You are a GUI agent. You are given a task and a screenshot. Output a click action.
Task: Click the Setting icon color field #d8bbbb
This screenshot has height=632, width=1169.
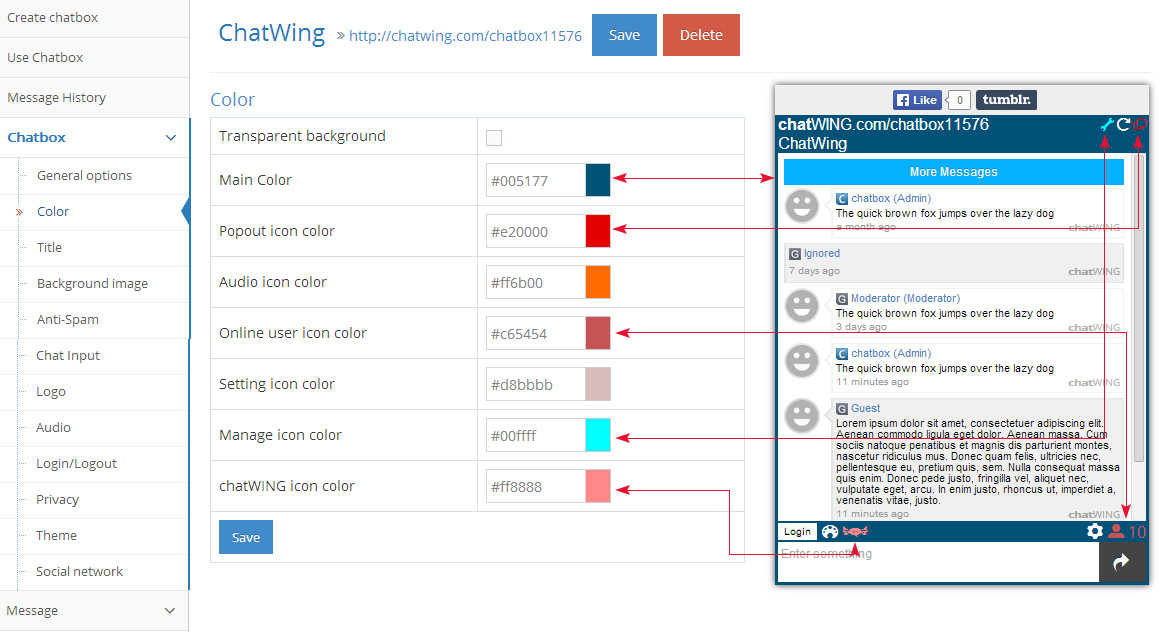535,384
